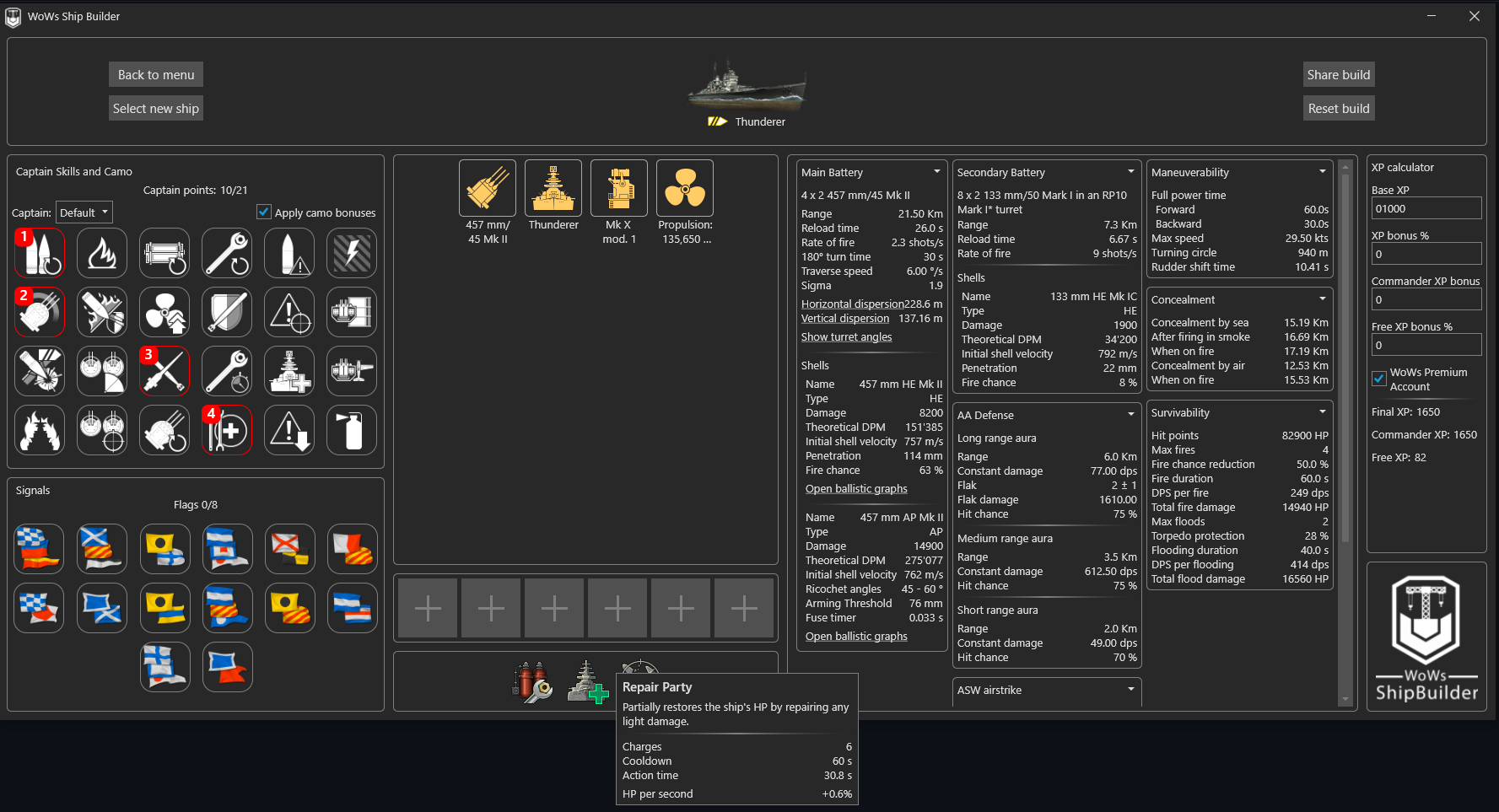Pick the propeller with upward arrows captain skill
This screenshot has width=1499, height=812.
click(164, 311)
